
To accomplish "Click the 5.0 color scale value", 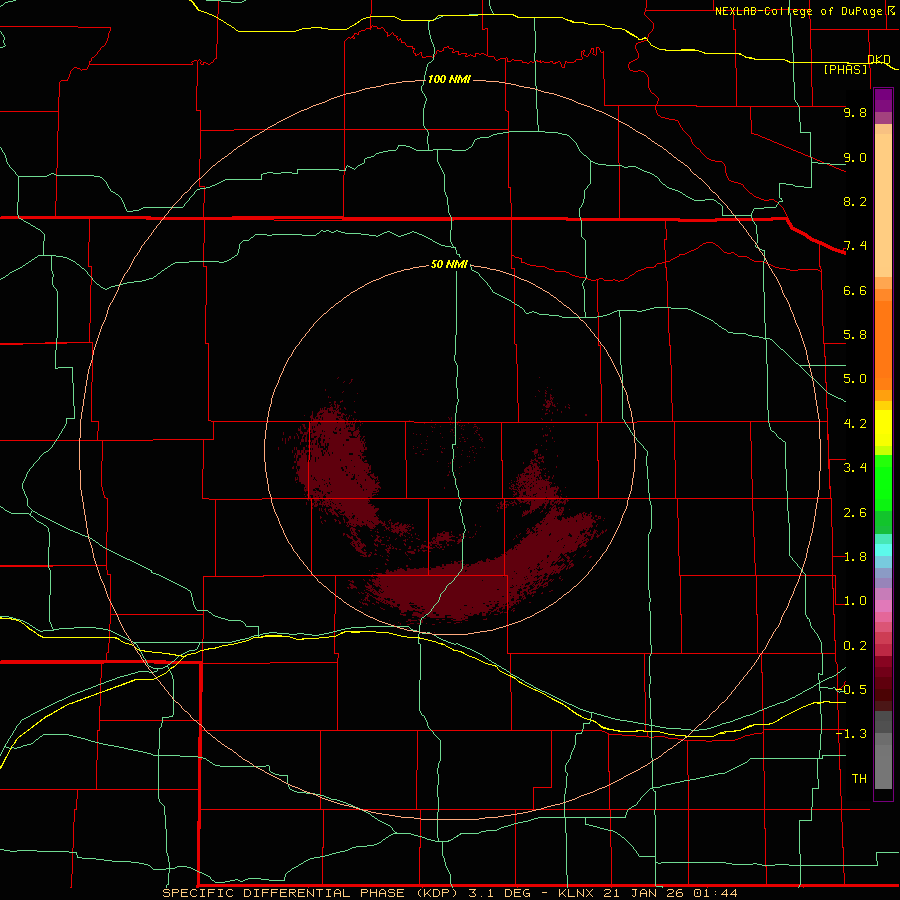I will [855, 379].
